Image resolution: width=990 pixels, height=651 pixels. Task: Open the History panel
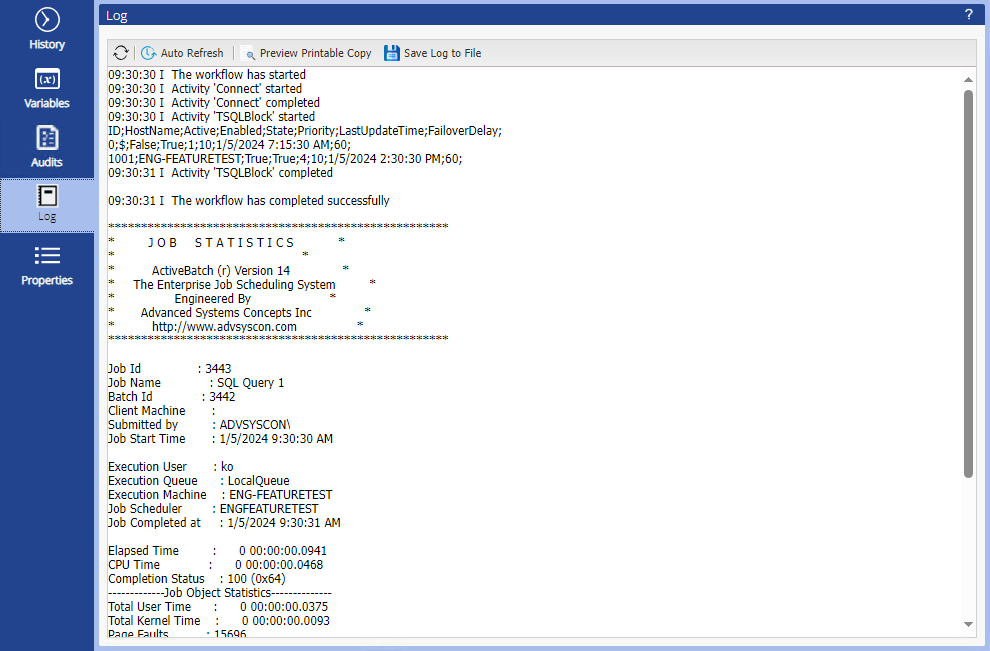(x=46, y=28)
